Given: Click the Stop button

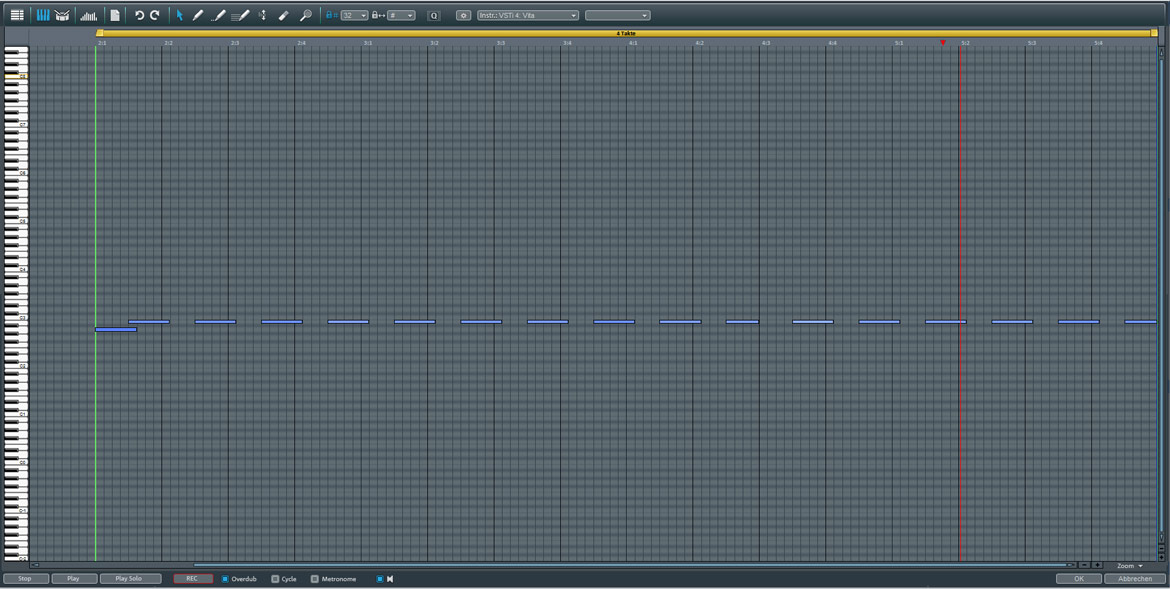Looking at the screenshot, I should pyautogui.click(x=25, y=579).
